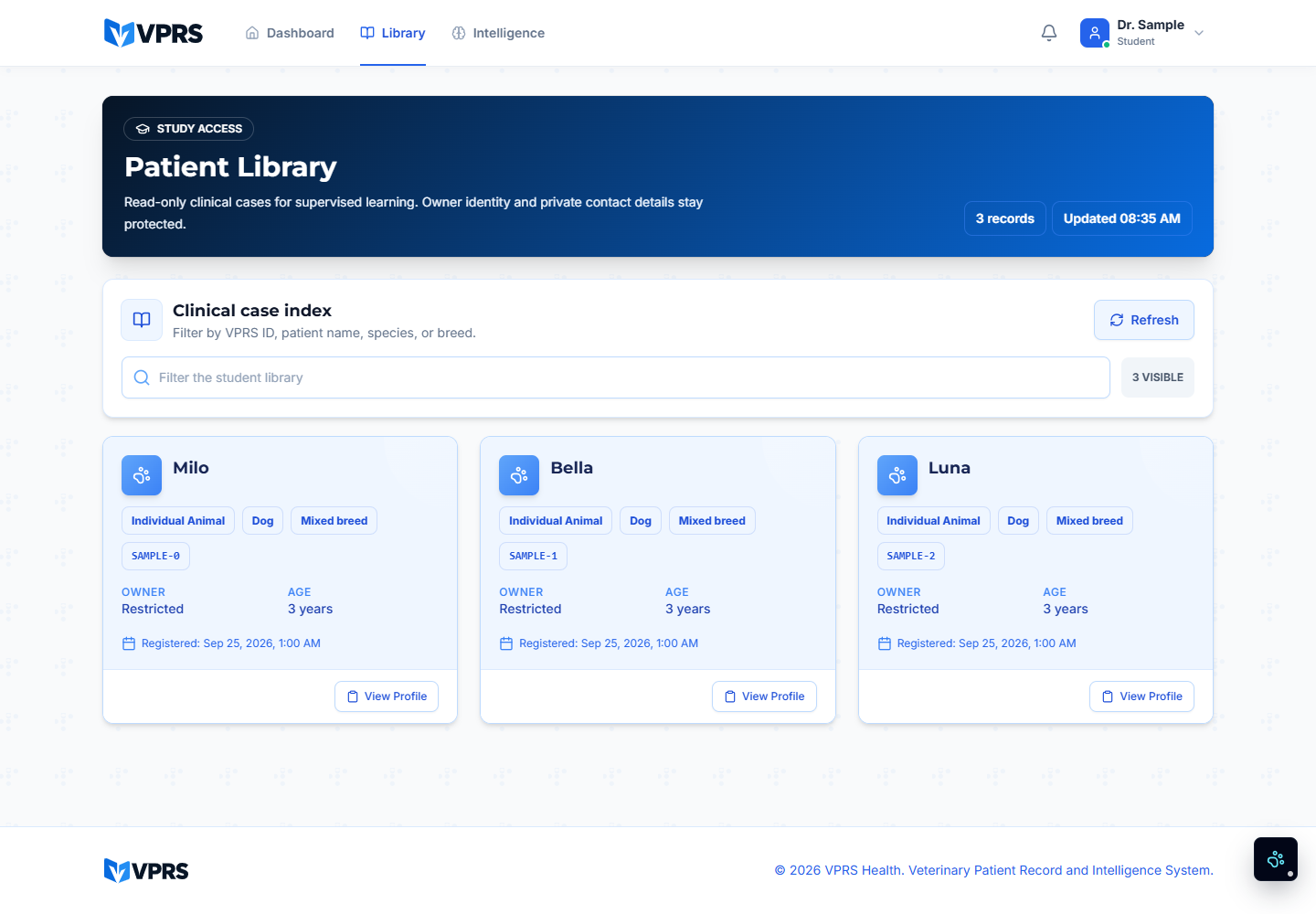Click the VPRS logo in the footer
Image resolution: width=1316 pixels, height=914 pixels.
click(146, 870)
